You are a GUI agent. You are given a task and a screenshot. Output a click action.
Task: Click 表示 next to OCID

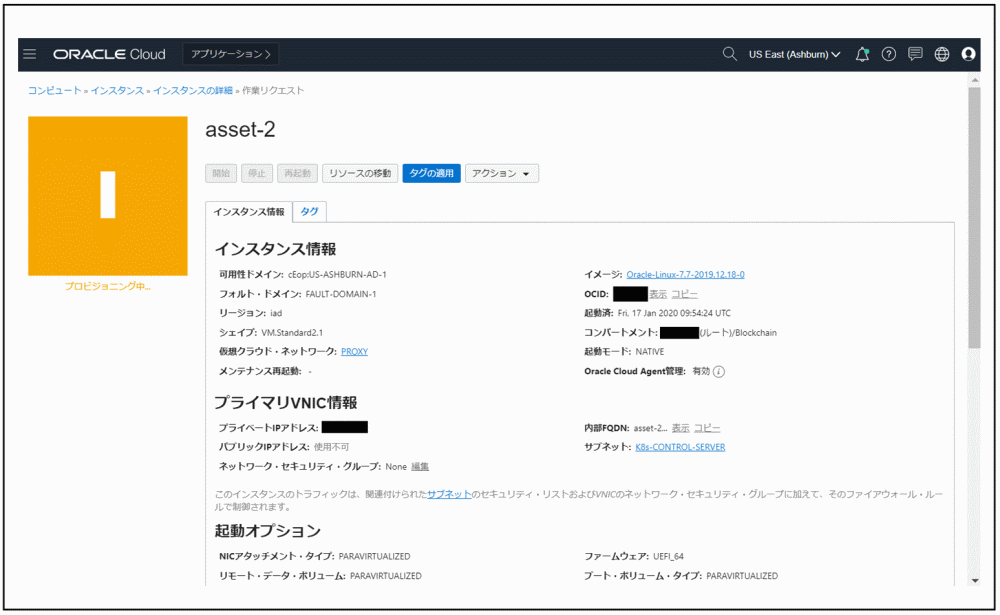(x=658, y=294)
